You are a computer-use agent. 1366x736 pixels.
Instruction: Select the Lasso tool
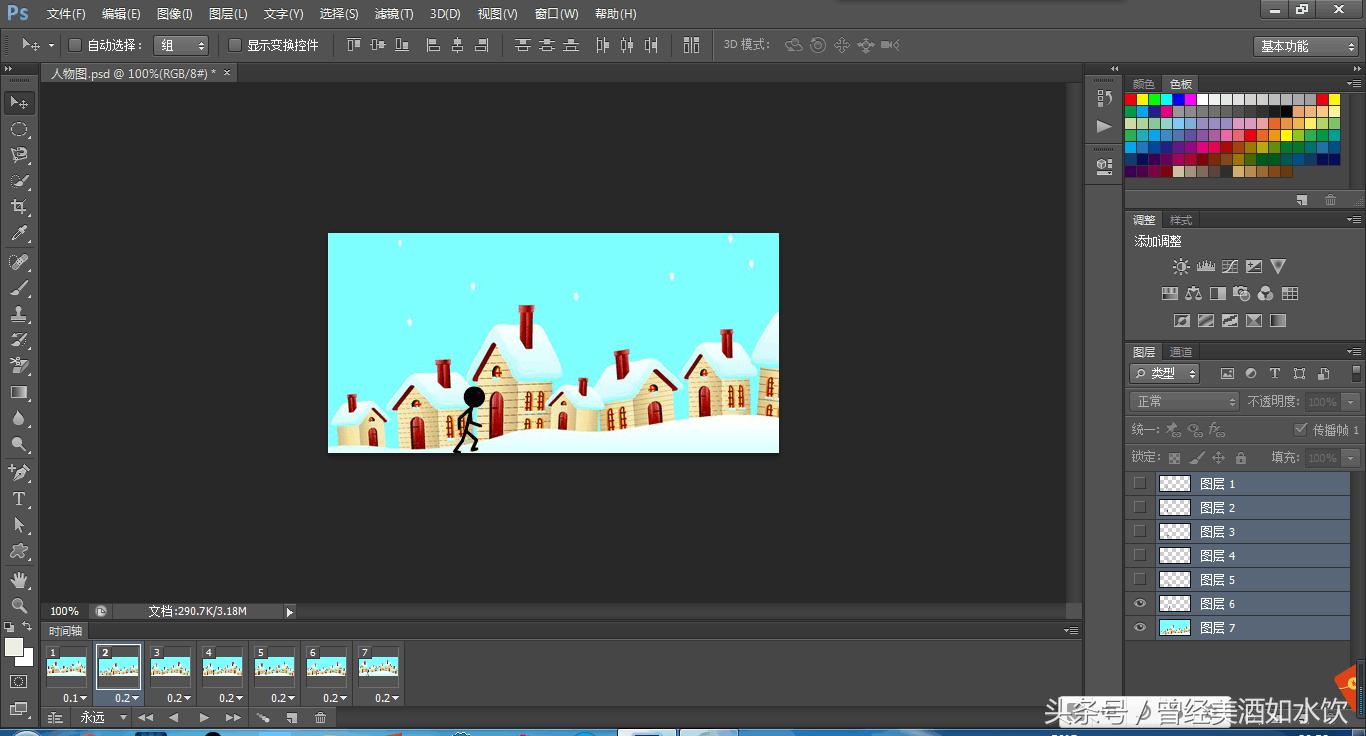19,155
